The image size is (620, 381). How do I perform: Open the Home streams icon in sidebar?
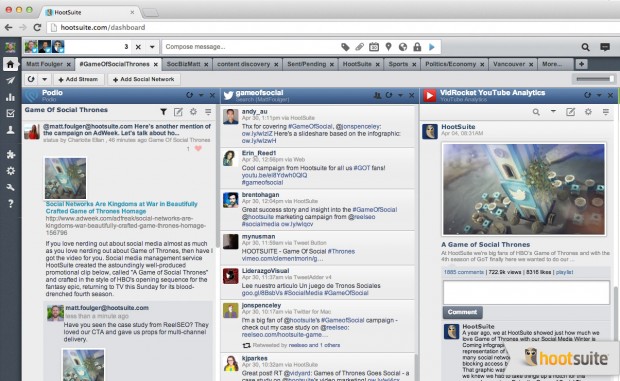tap(10, 64)
